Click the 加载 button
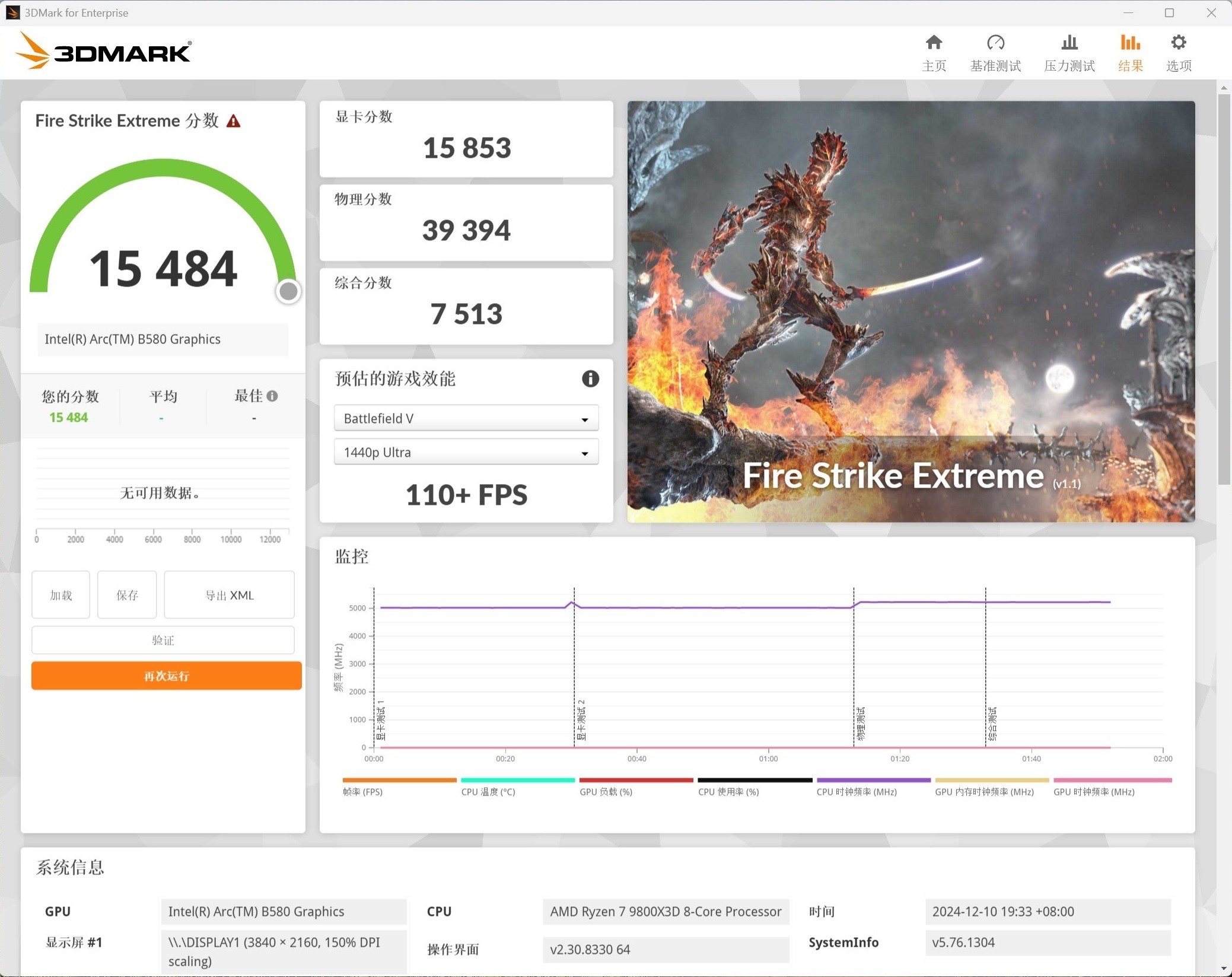1232x977 pixels. [x=61, y=595]
